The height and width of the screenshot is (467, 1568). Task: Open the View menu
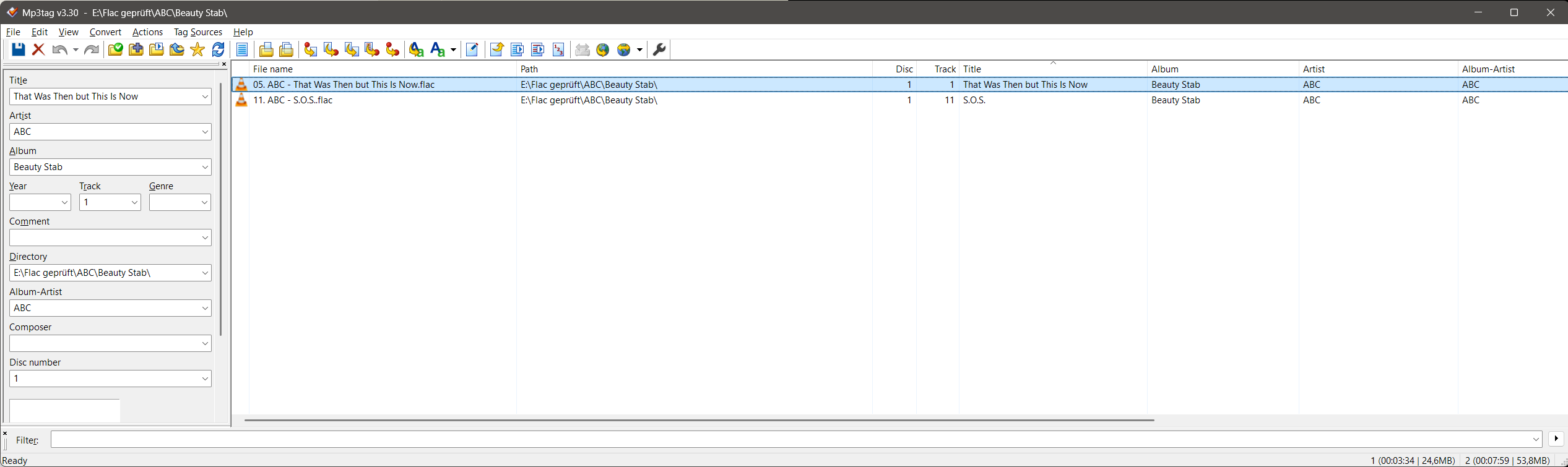coord(69,32)
